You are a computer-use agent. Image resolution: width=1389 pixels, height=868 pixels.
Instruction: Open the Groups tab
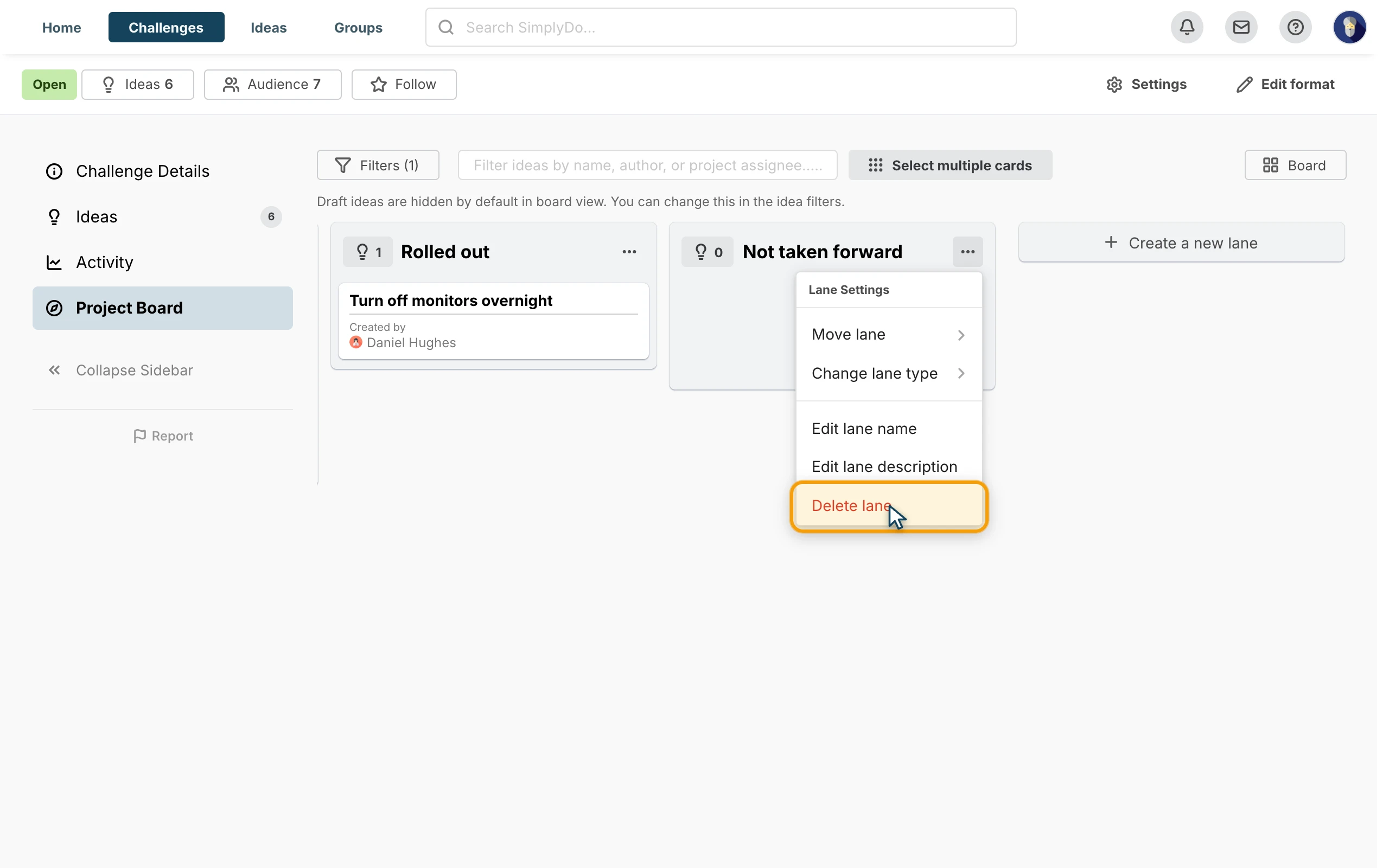[358, 27]
